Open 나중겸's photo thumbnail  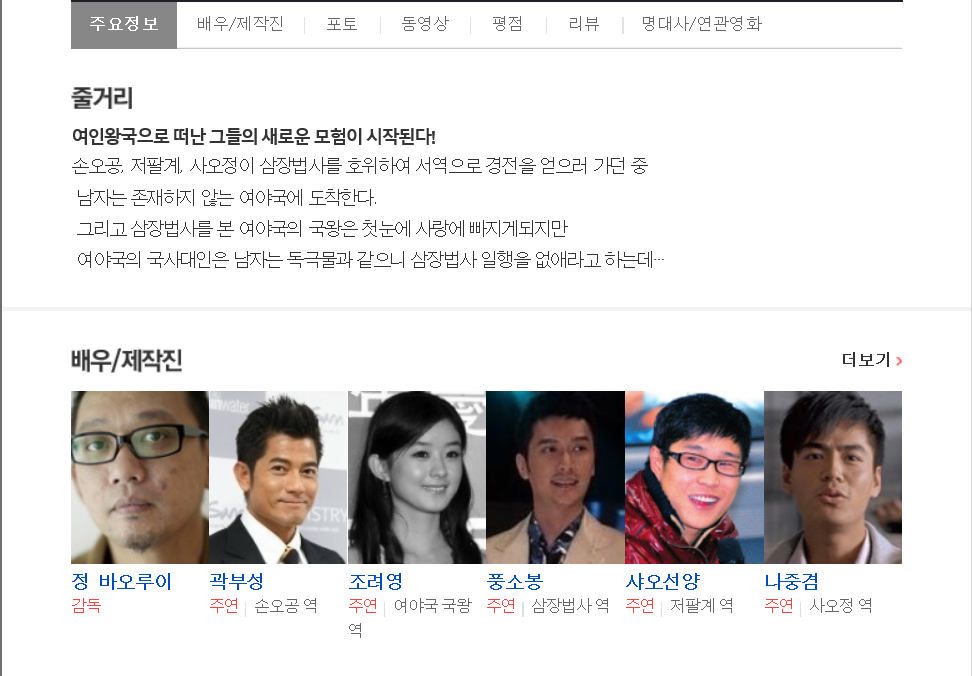pyautogui.click(x=833, y=477)
